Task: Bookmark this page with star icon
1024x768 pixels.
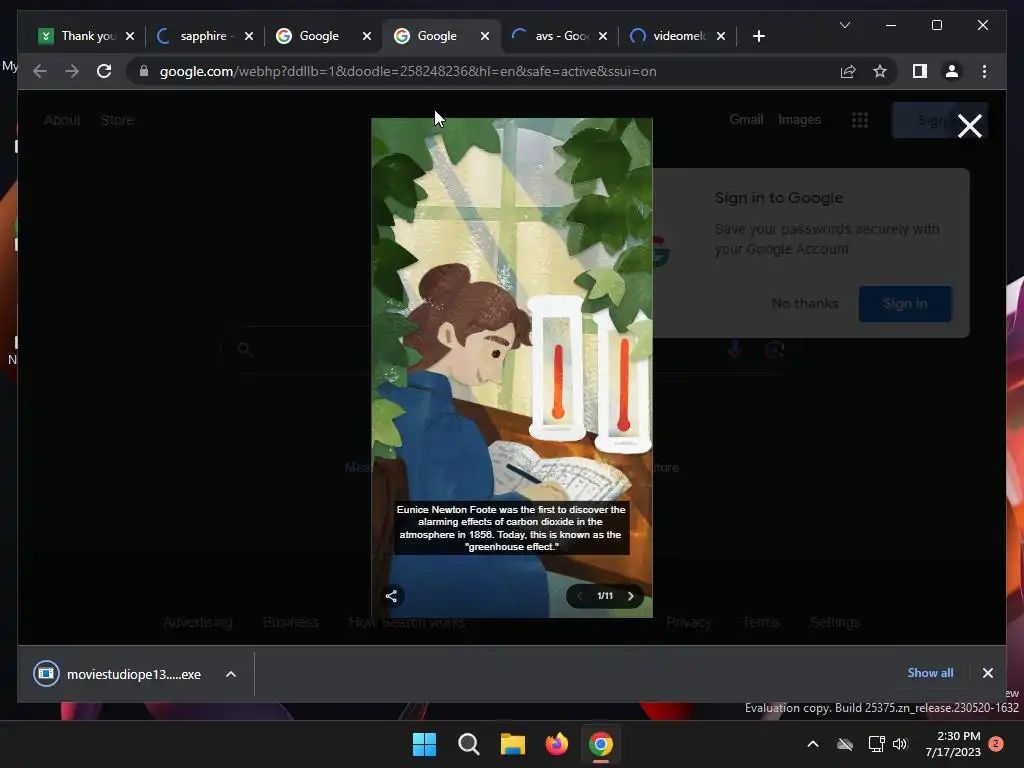Action: point(880,71)
